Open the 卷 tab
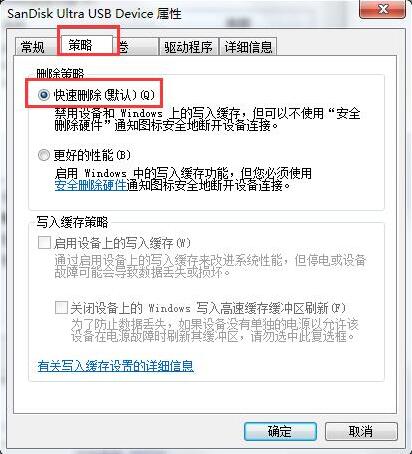Image resolution: width=412 pixels, height=454 pixels. 137,47
